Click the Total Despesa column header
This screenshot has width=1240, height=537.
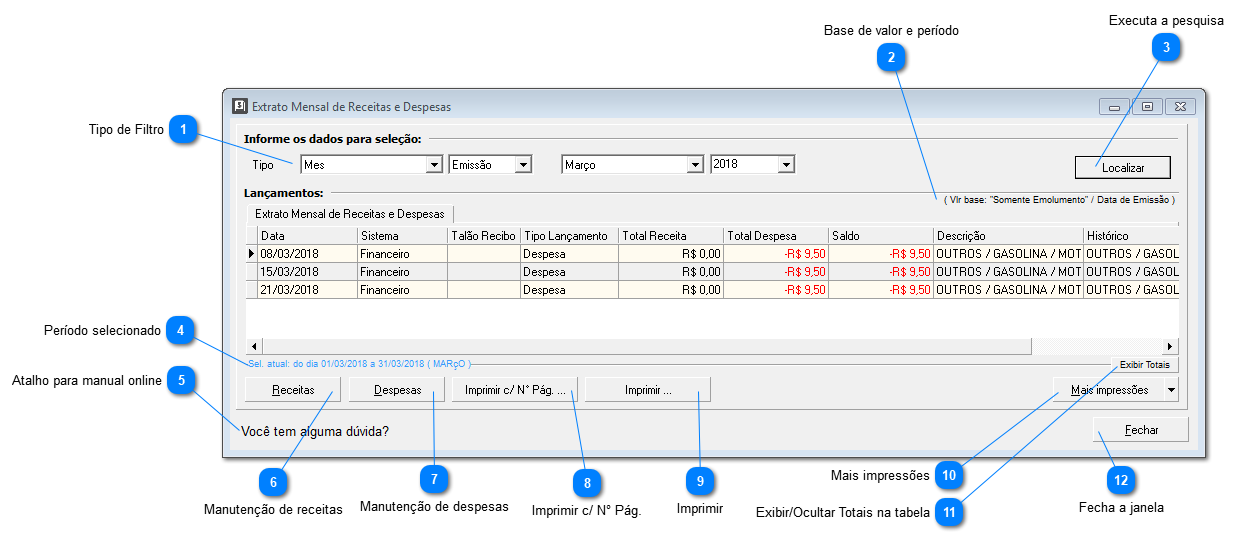tap(776, 236)
